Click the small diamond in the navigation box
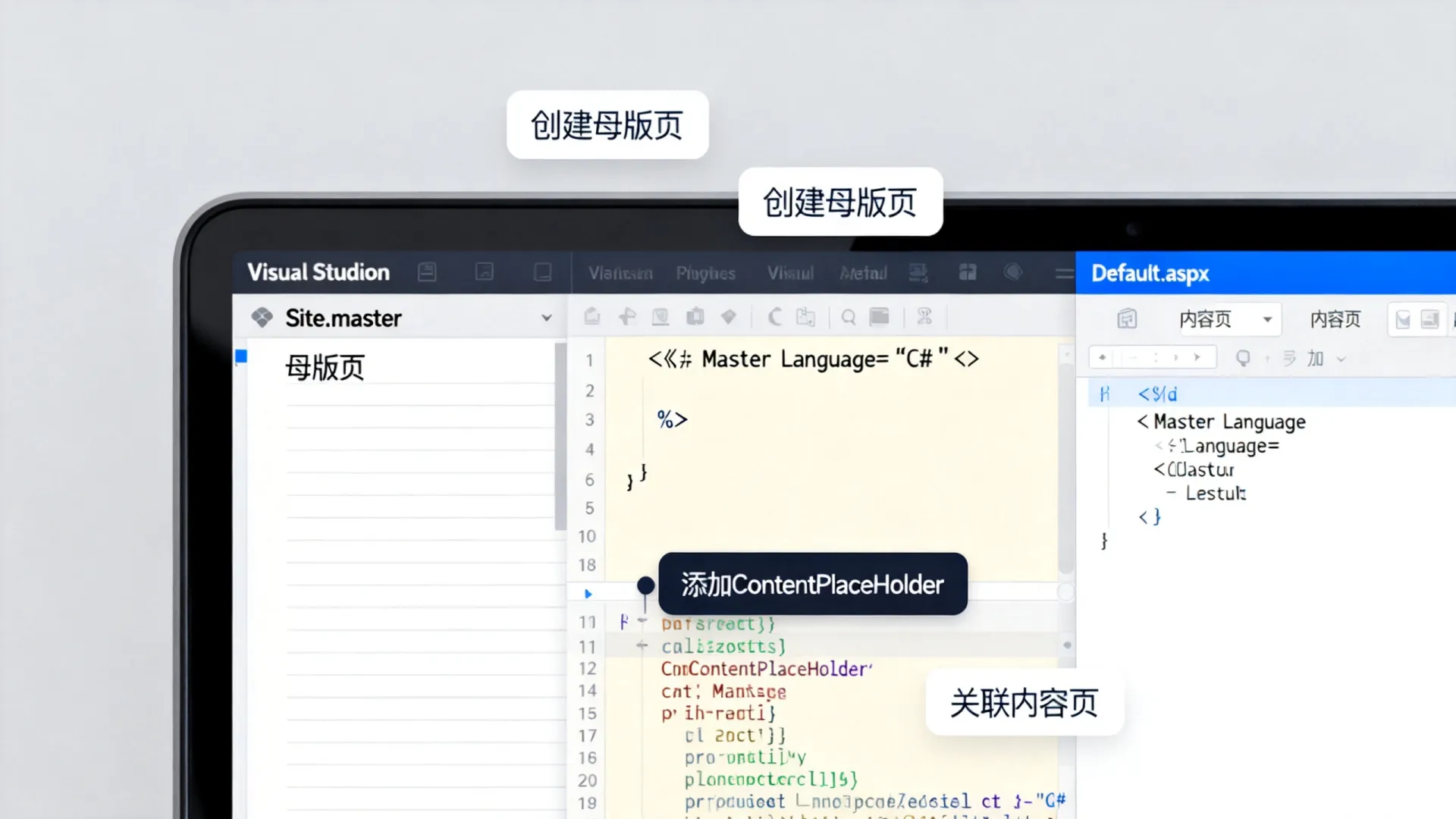The image size is (1456, 819). point(1103,357)
